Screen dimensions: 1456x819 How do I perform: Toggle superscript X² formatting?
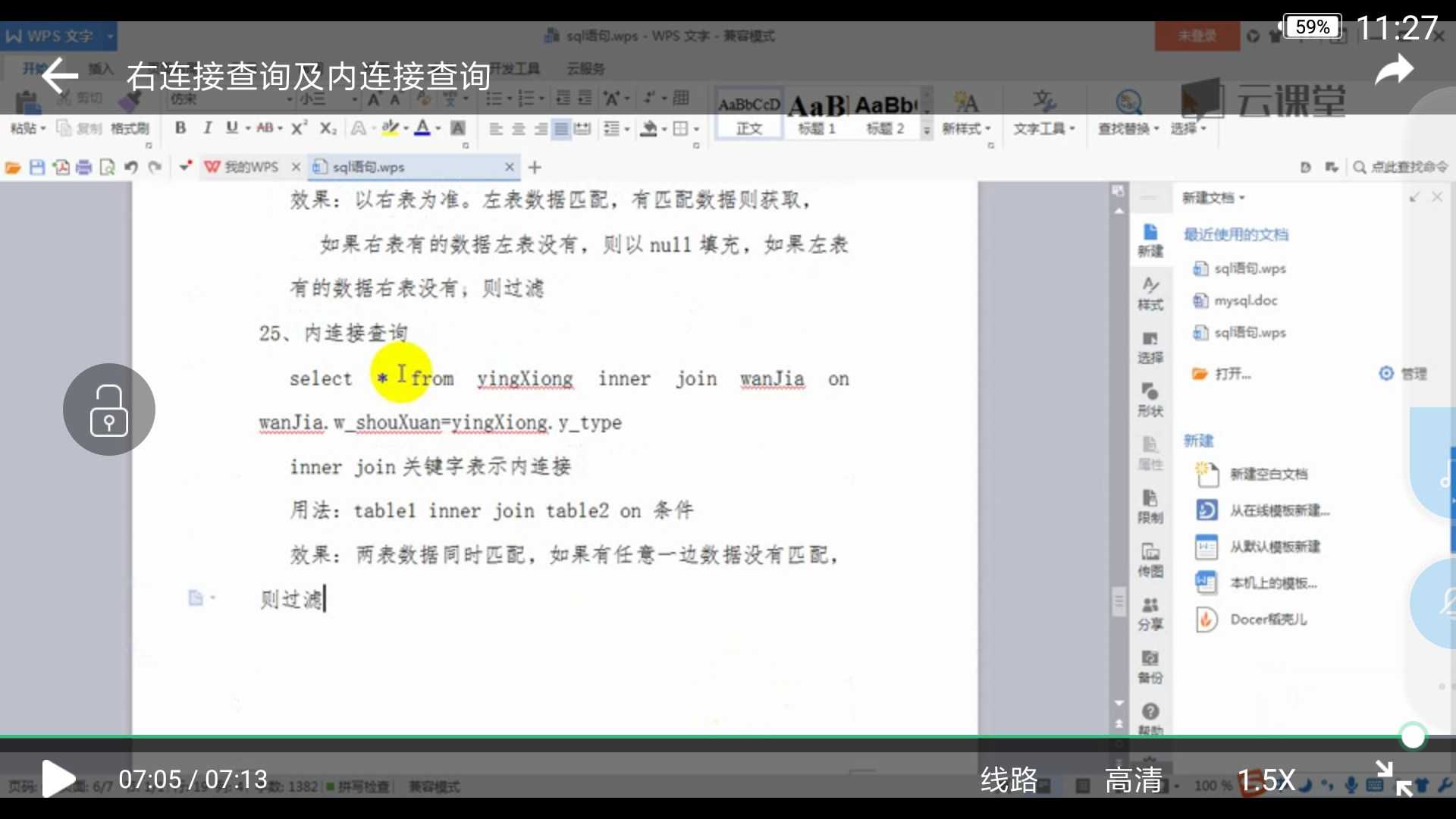pyautogui.click(x=299, y=127)
